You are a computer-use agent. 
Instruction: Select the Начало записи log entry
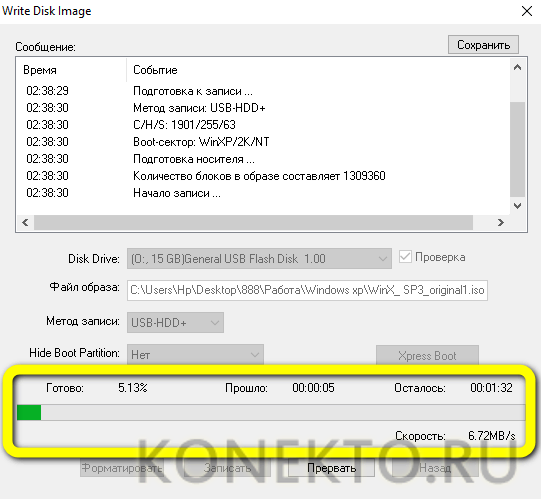click(x=177, y=193)
